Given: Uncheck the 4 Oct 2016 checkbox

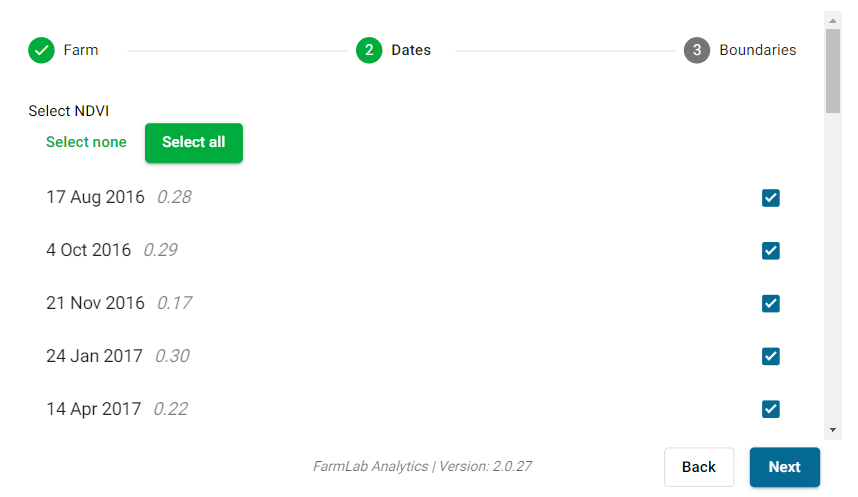Looking at the screenshot, I should coord(771,250).
